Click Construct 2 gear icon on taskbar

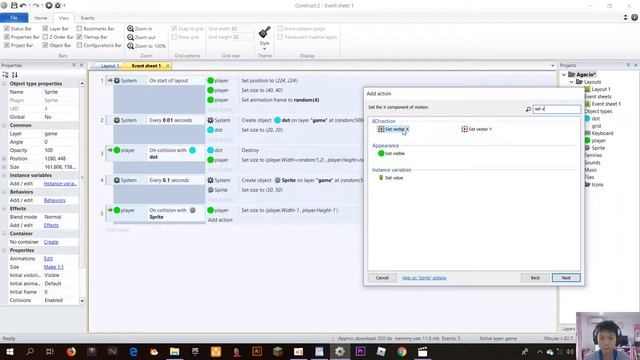(340, 351)
